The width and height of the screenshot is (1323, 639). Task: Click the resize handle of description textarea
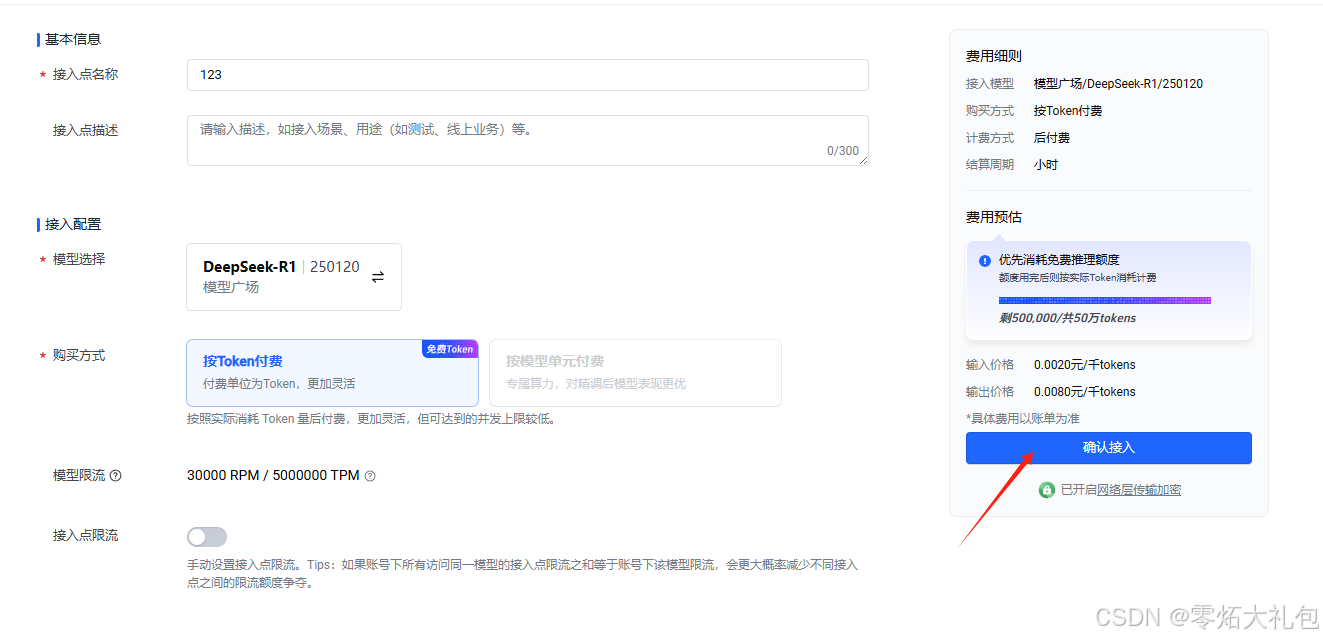click(x=863, y=160)
